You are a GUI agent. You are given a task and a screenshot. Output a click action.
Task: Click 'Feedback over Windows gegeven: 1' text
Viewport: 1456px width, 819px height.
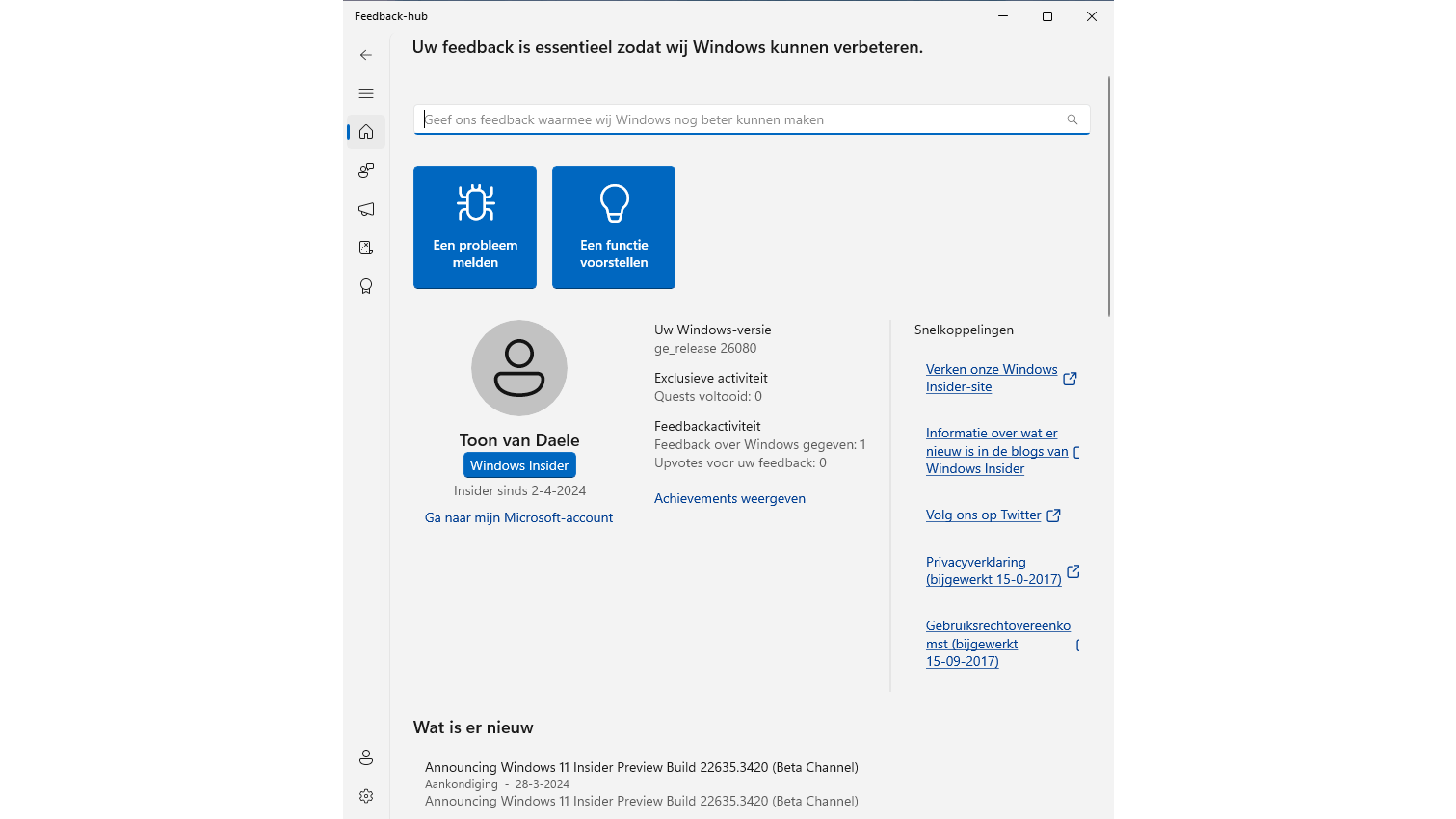[760, 444]
